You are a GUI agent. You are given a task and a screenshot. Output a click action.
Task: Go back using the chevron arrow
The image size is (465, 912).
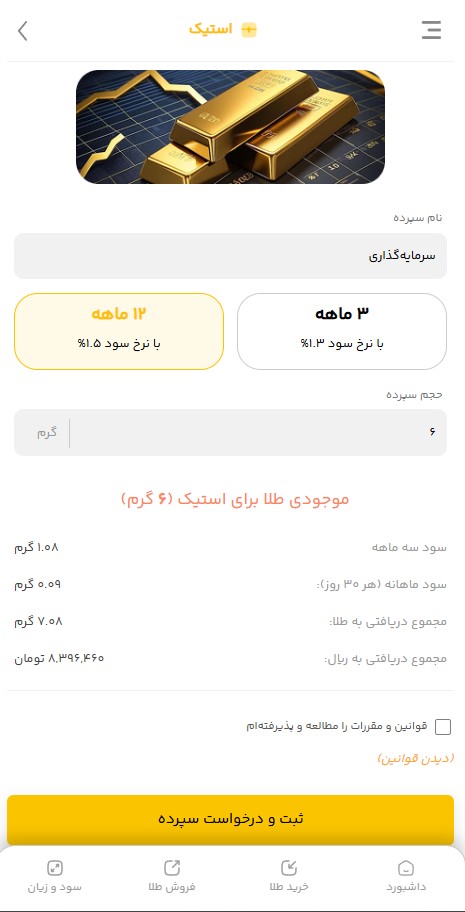tap(23, 31)
